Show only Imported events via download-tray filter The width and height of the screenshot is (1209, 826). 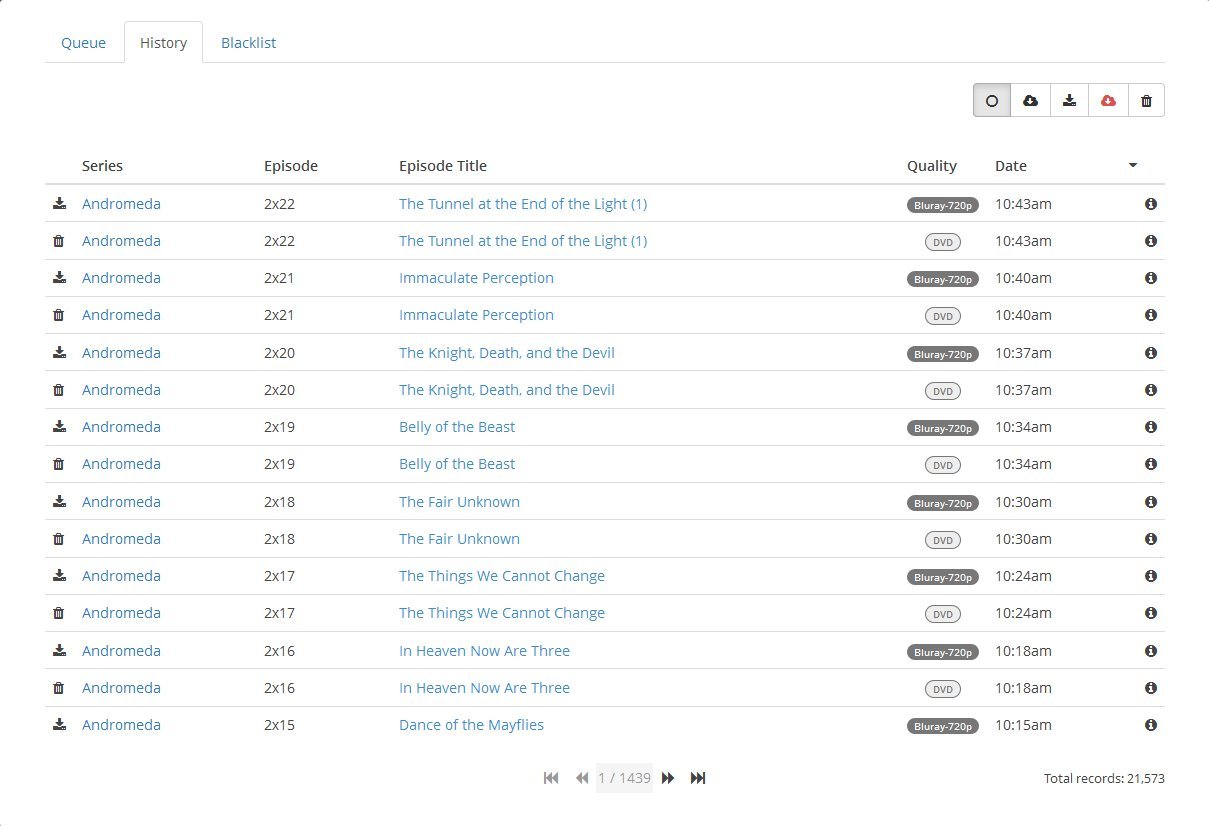coord(1069,100)
